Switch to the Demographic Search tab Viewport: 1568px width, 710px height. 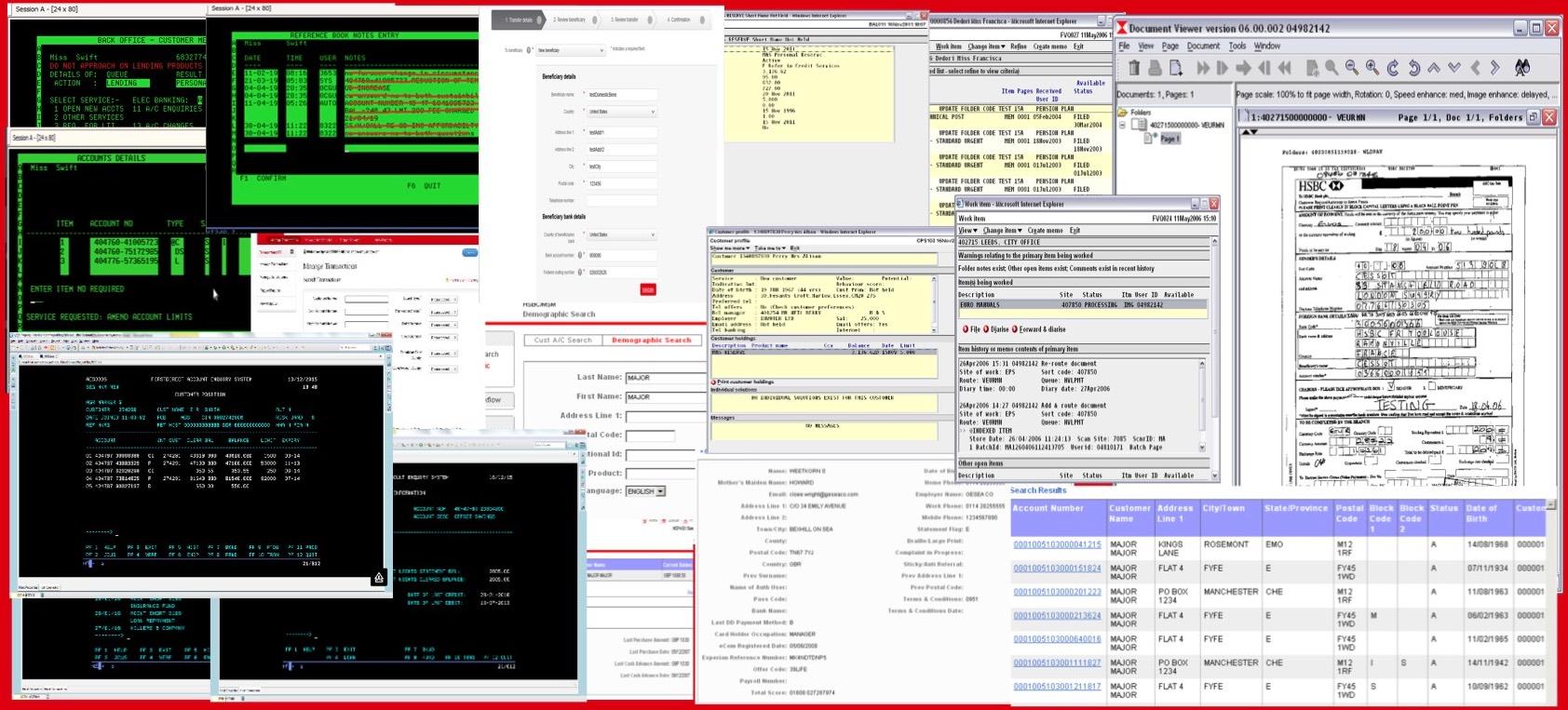pos(651,340)
